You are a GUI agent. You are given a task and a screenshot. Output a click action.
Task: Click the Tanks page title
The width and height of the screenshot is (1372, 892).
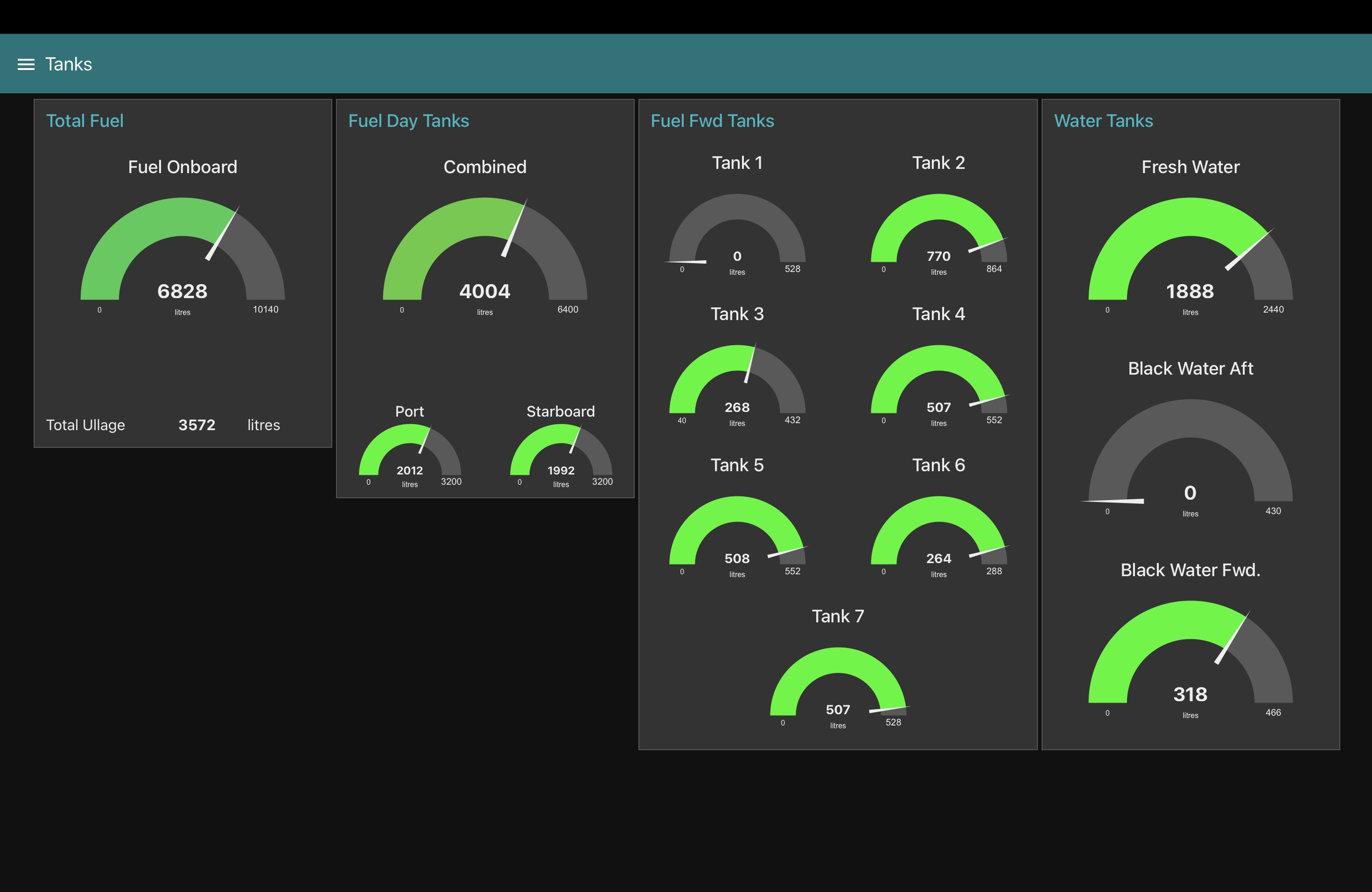pyautogui.click(x=69, y=64)
